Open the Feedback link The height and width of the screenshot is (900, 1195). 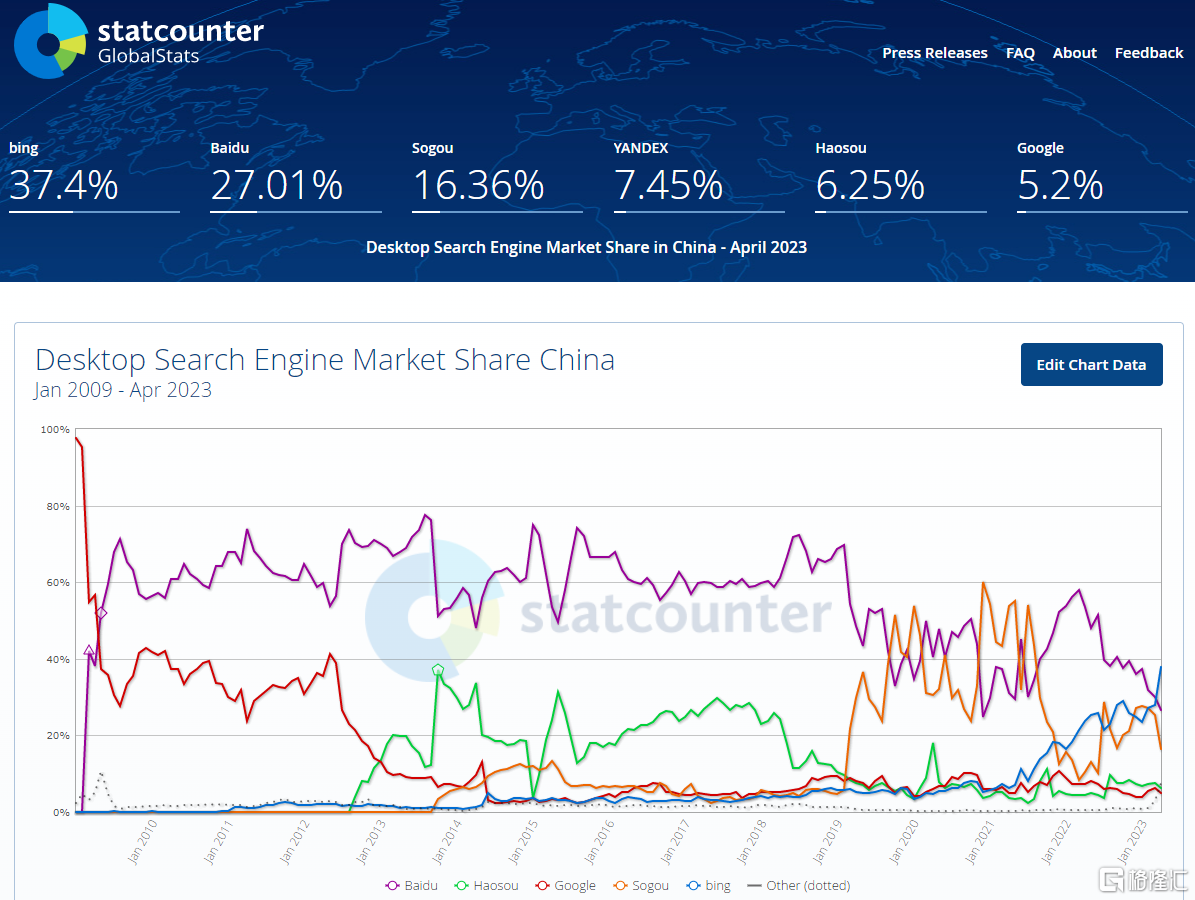pos(1148,53)
